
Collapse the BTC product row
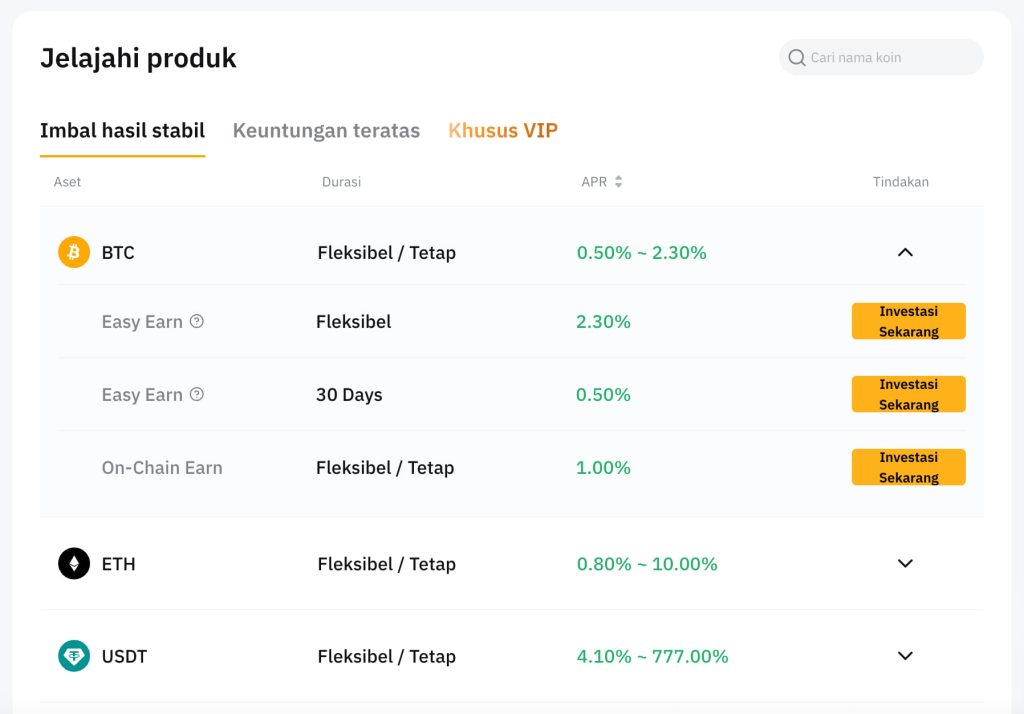(905, 252)
